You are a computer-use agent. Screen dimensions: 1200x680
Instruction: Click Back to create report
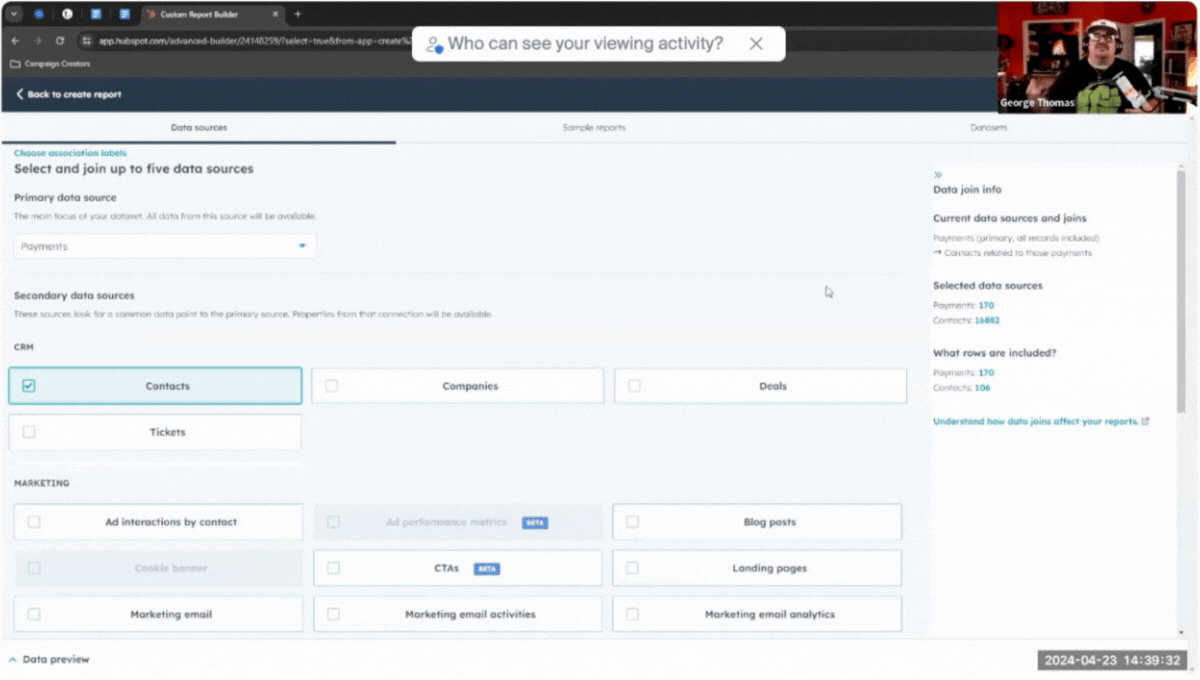(x=68, y=94)
